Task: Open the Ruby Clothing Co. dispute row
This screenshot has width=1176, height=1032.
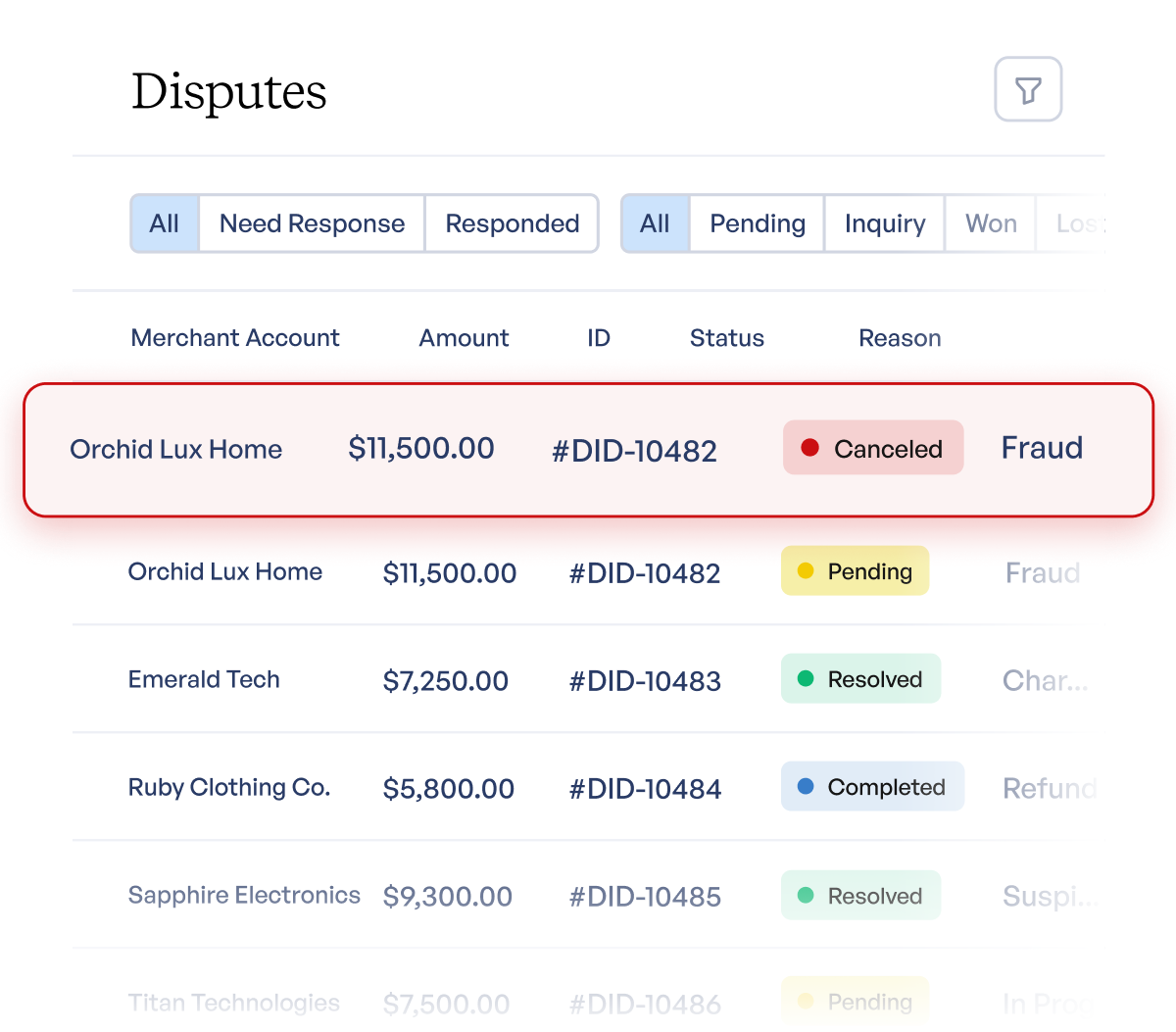Action: coord(229,787)
